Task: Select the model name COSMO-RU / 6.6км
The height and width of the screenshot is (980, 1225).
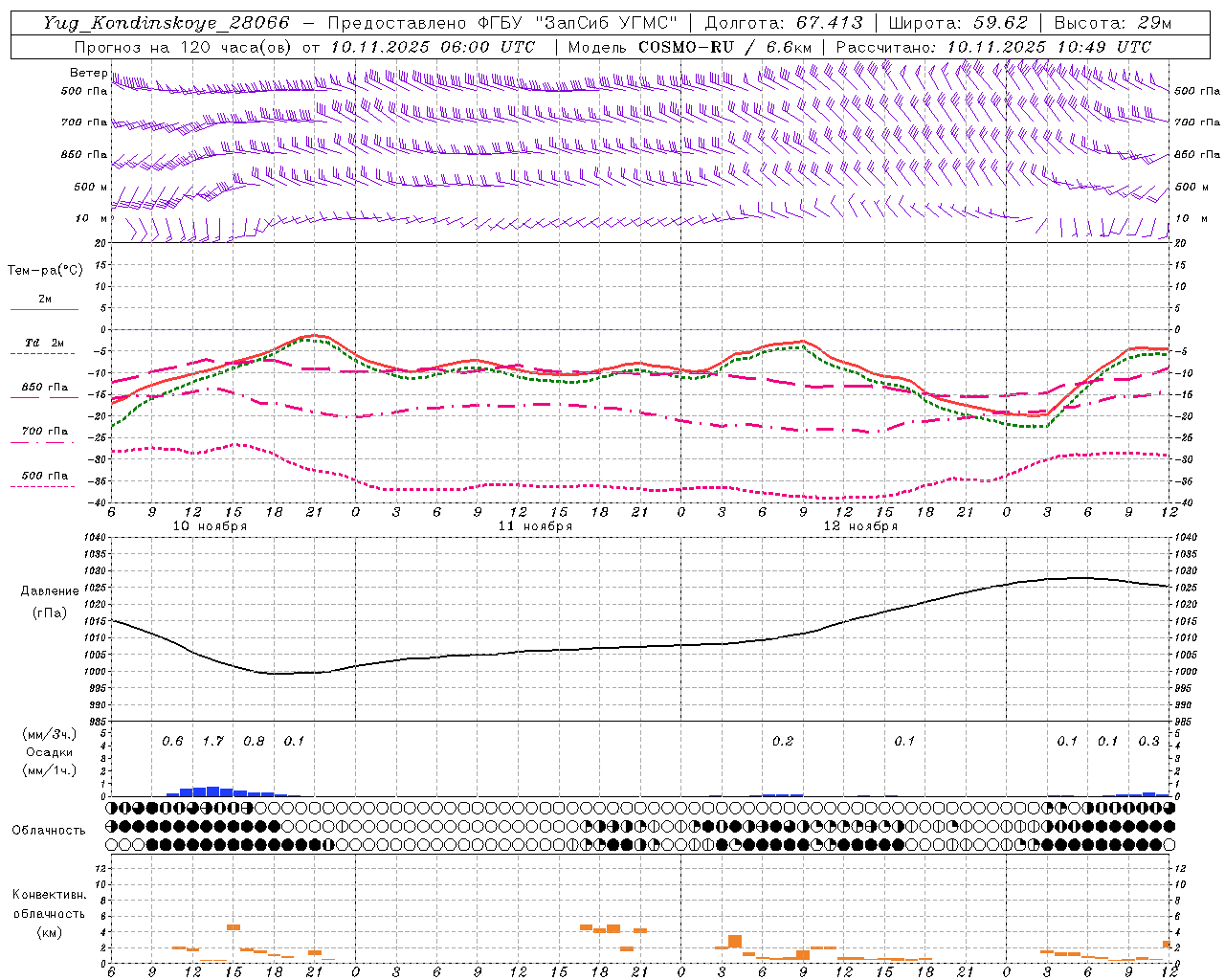Action: pyautogui.click(x=725, y=47)
